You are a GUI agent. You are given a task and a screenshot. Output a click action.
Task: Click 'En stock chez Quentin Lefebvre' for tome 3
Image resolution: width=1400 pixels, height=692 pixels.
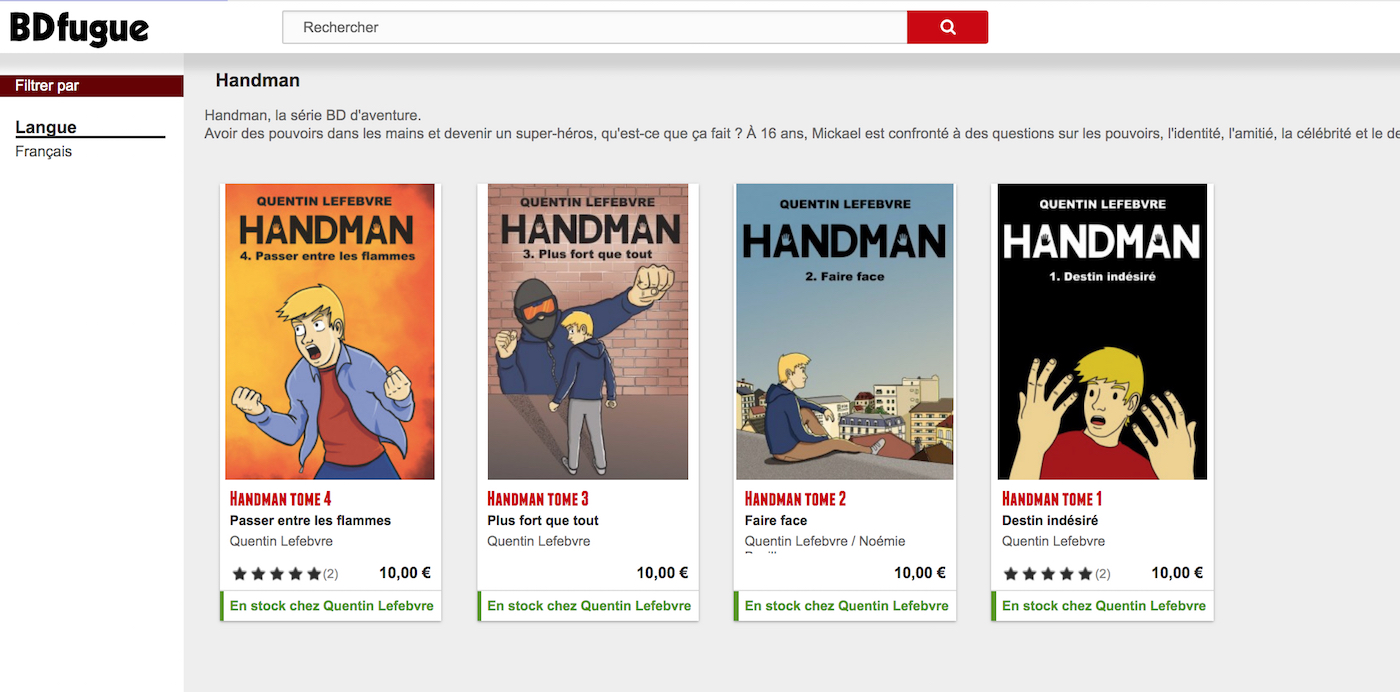[589, 606]
